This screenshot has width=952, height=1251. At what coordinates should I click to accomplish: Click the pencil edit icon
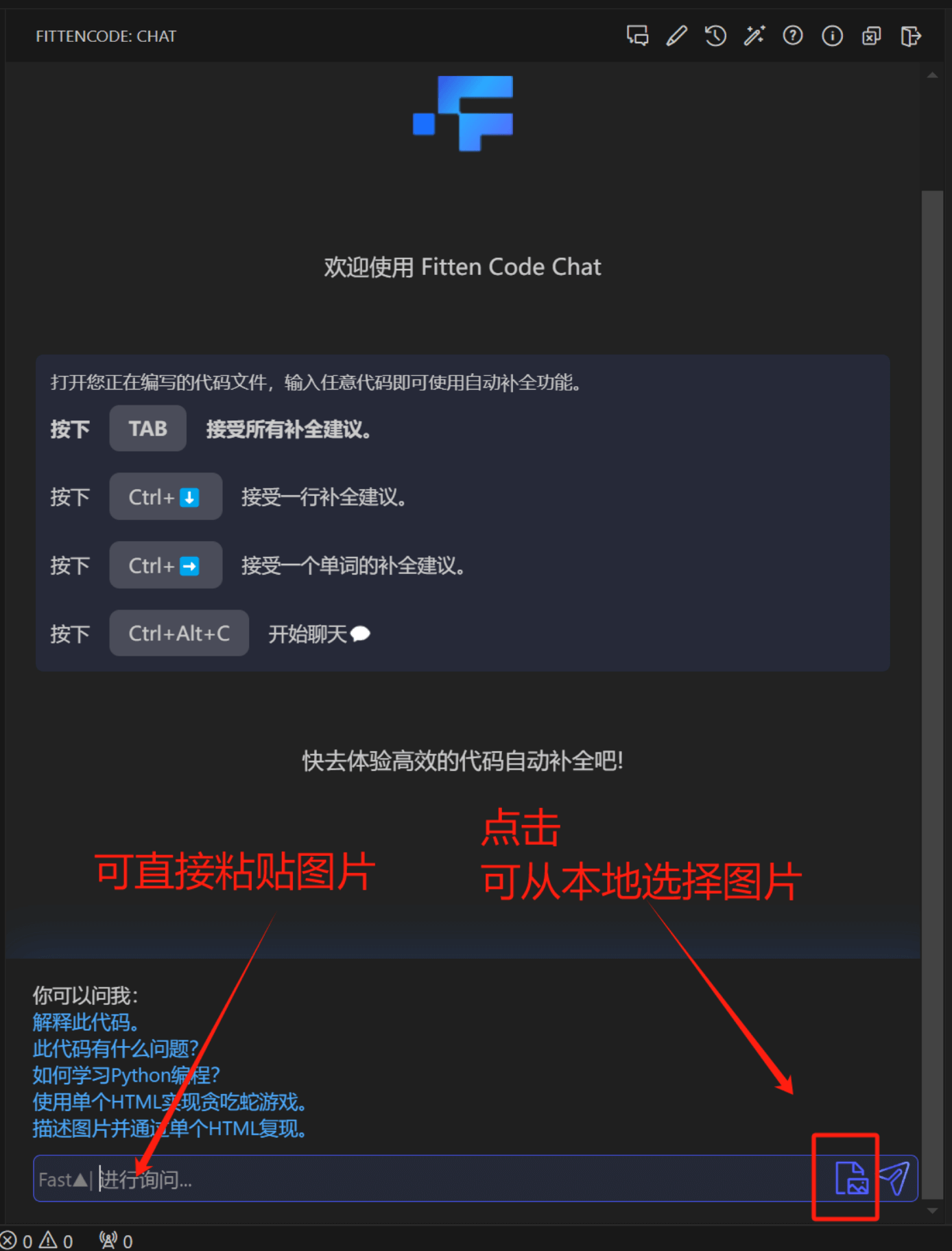tap(676, 36)
